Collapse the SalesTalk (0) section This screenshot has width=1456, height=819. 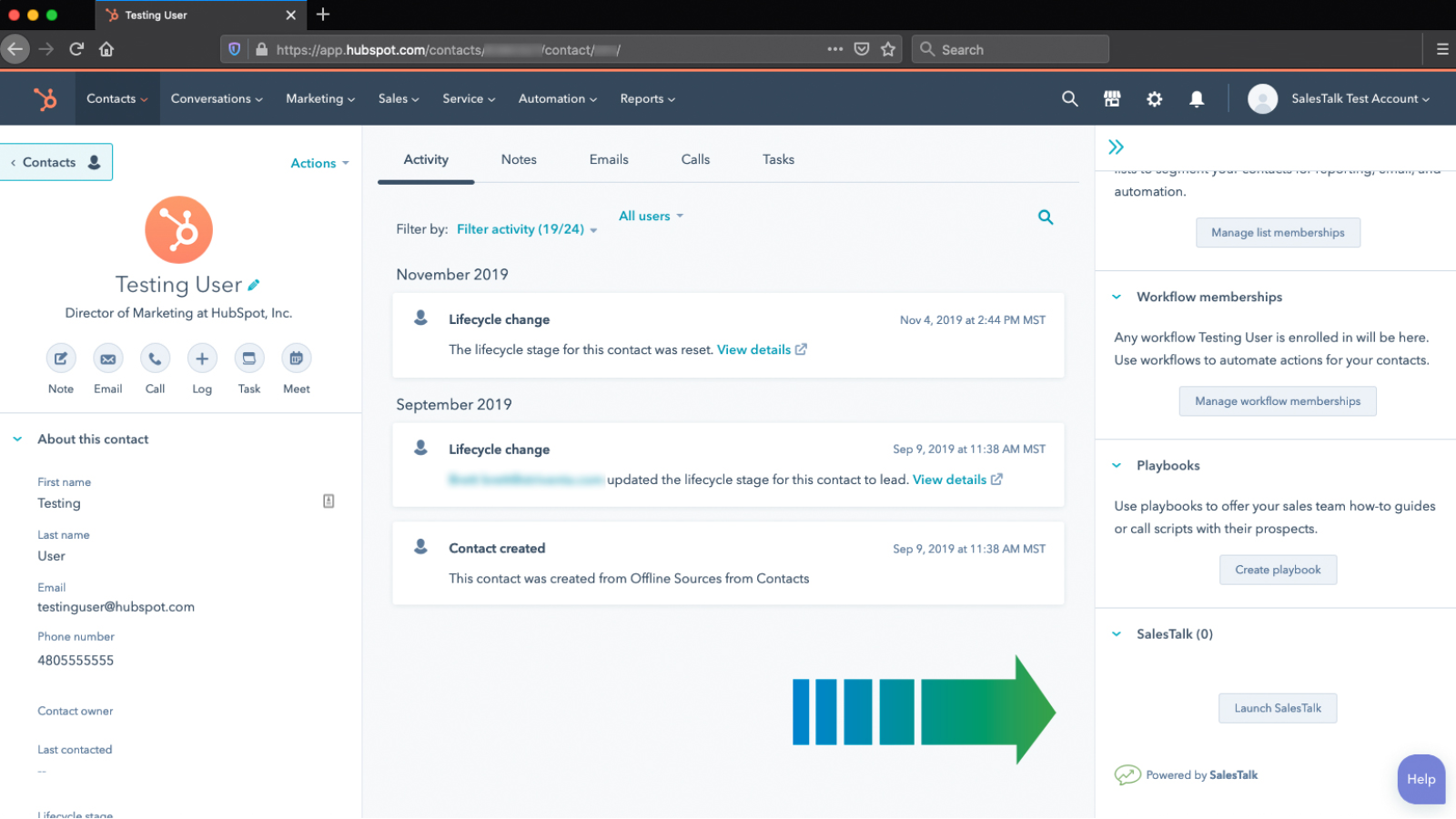click(x=1117, y=634)
